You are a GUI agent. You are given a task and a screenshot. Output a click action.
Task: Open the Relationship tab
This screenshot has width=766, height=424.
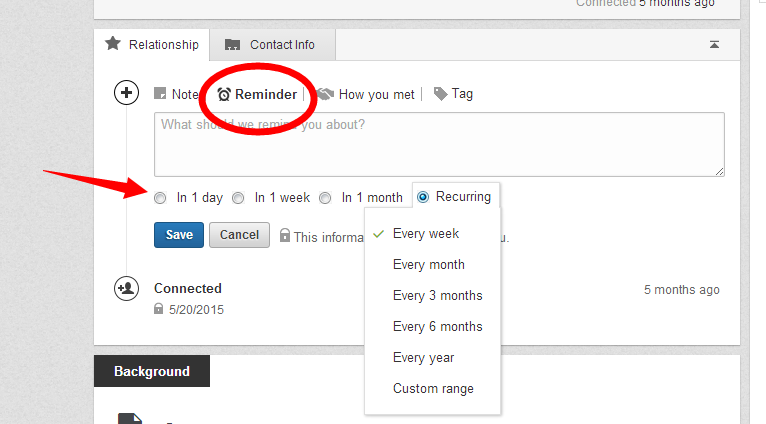[152, 44]
